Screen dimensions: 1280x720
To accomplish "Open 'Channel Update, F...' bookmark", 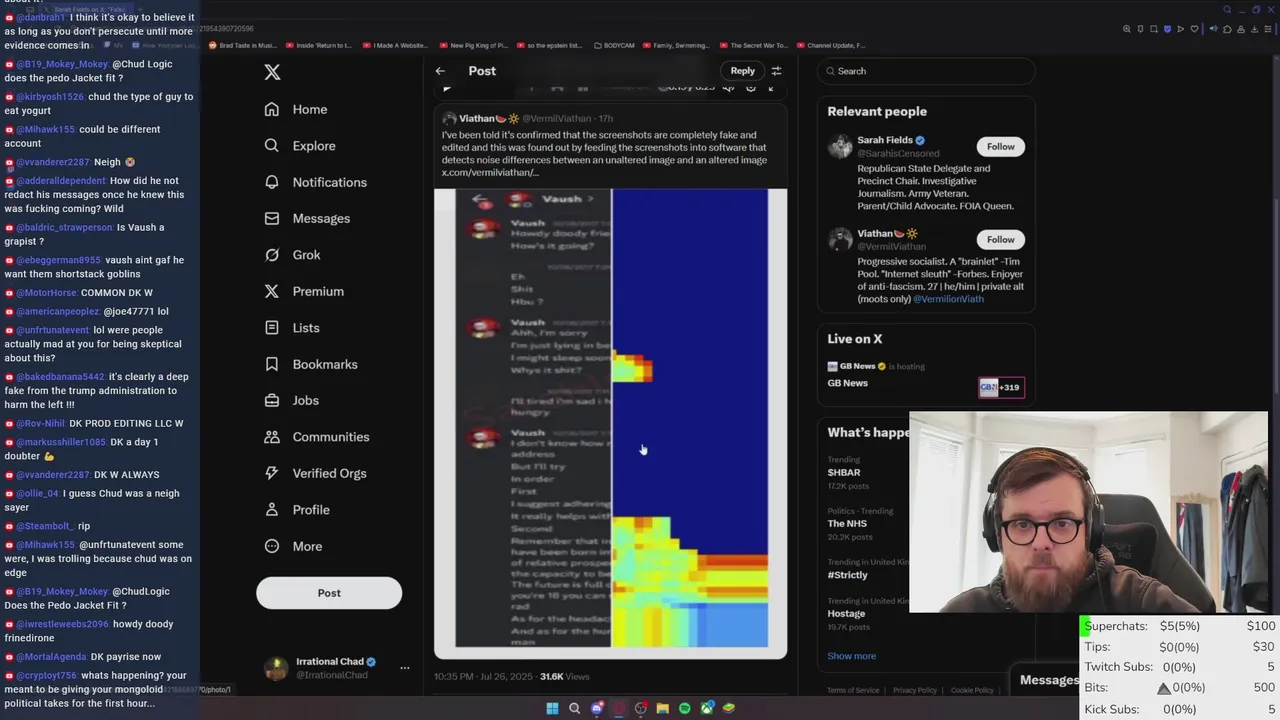I will 830,45.
